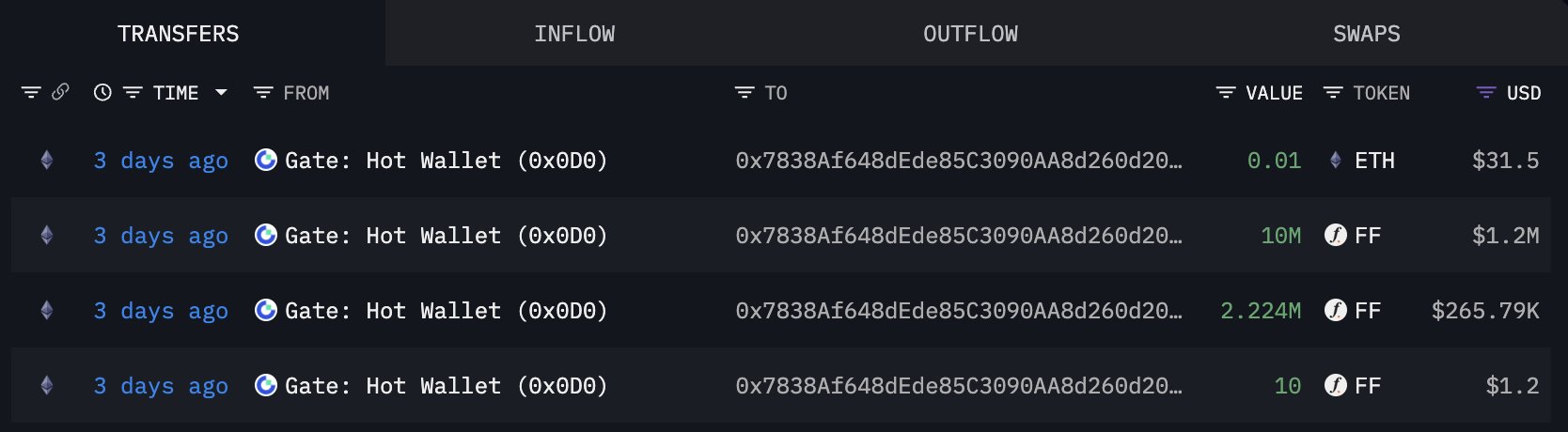
Task: Click the link chain icon in header
Action: point(60,92)
